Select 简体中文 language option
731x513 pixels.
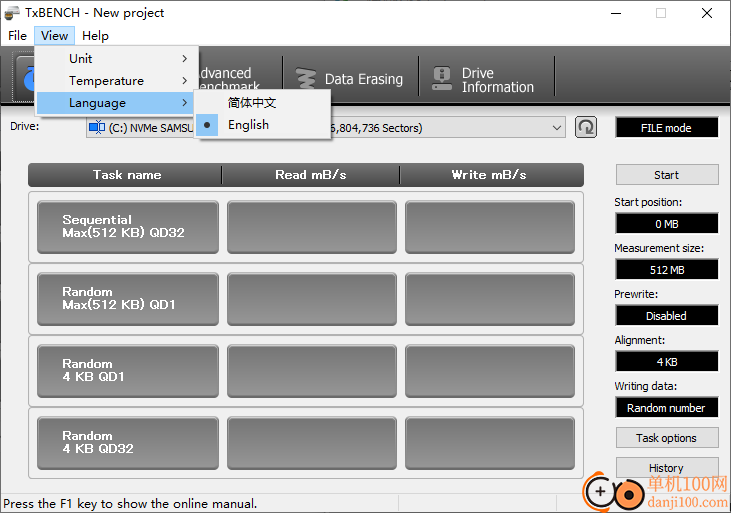(x=262, y=103)
